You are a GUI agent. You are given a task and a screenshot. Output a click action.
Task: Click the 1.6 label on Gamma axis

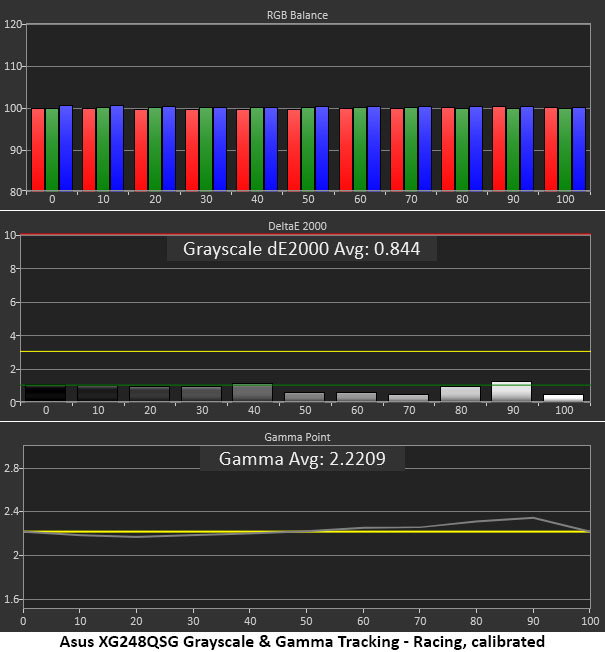click(x=12, y=599)
